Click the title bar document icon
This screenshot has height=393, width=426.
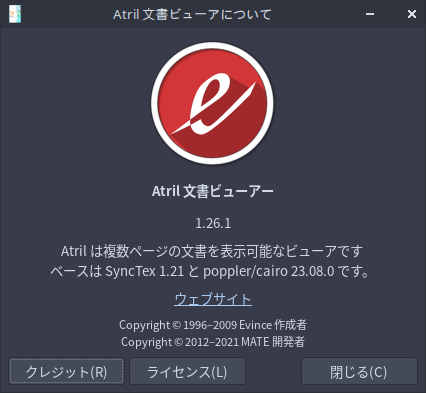tap(15, 14)
